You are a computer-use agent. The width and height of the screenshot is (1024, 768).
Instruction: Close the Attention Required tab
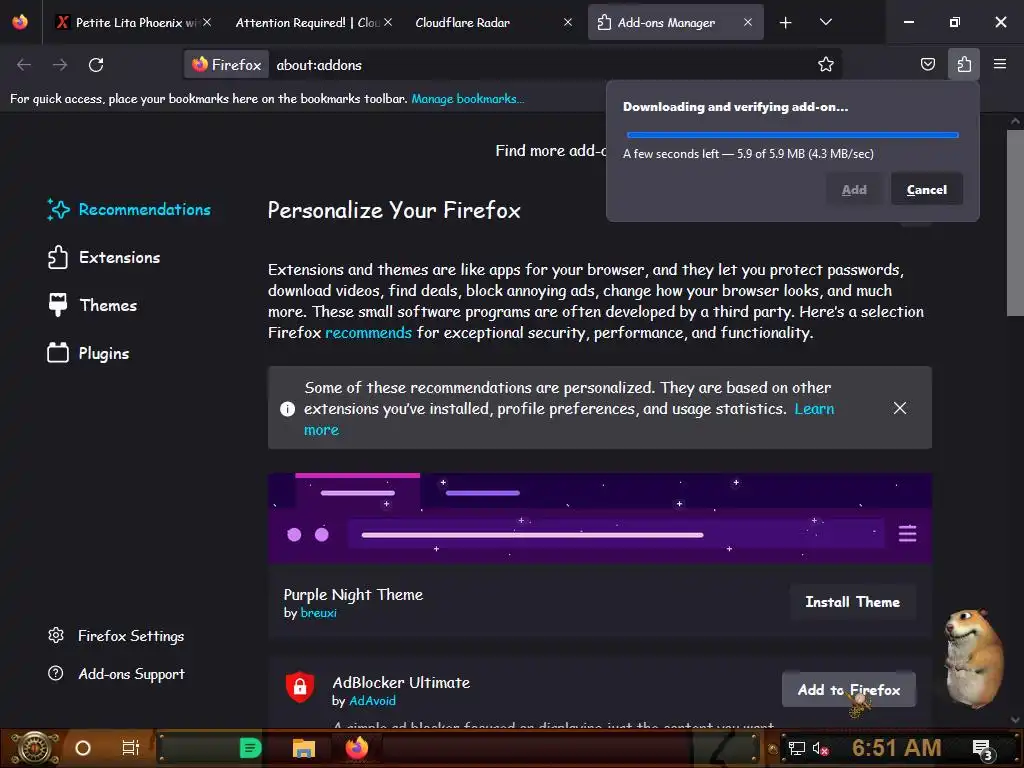pyautogui.click(x=388, y=22)
